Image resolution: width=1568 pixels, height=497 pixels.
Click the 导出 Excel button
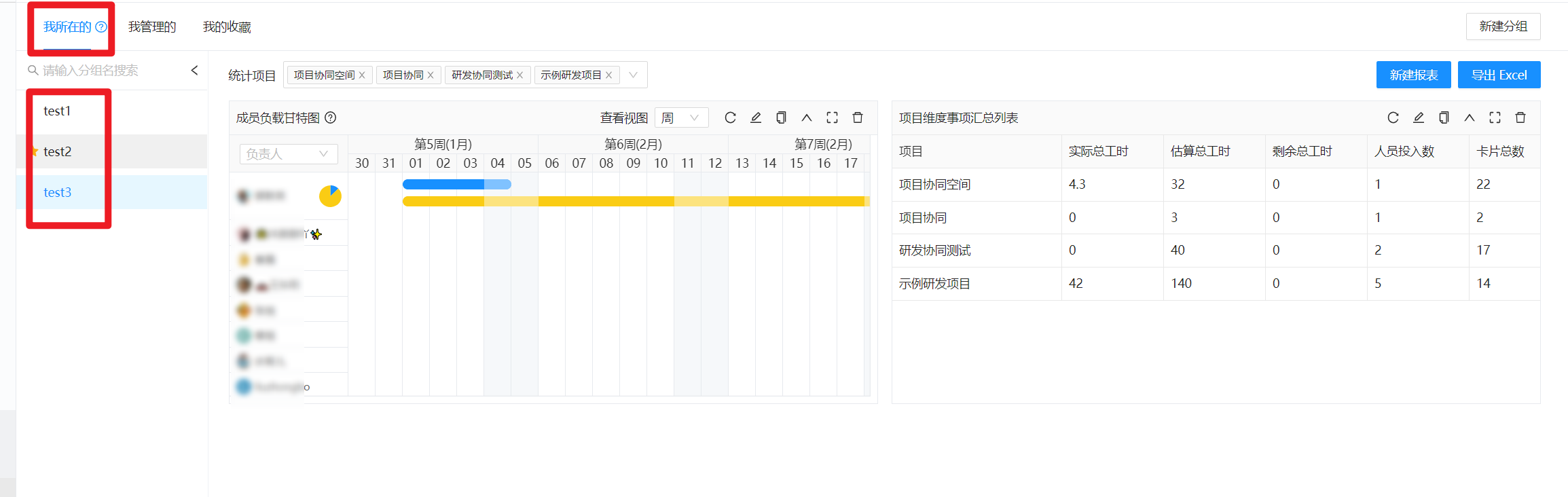pos(1499,75)
